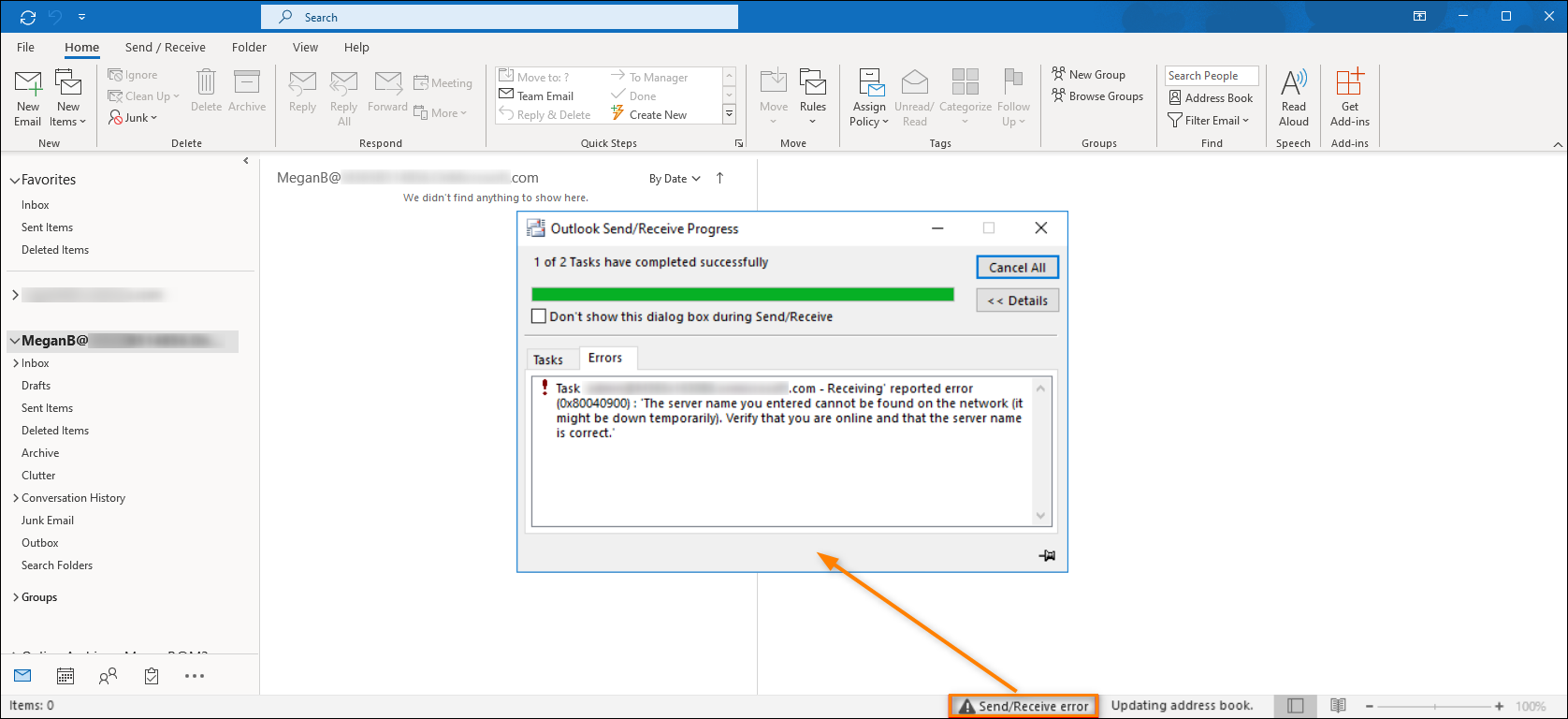Check Don't show this dialog box checkbox
The height and width of the screenshot is (719, 1568).
pos(539,316)
